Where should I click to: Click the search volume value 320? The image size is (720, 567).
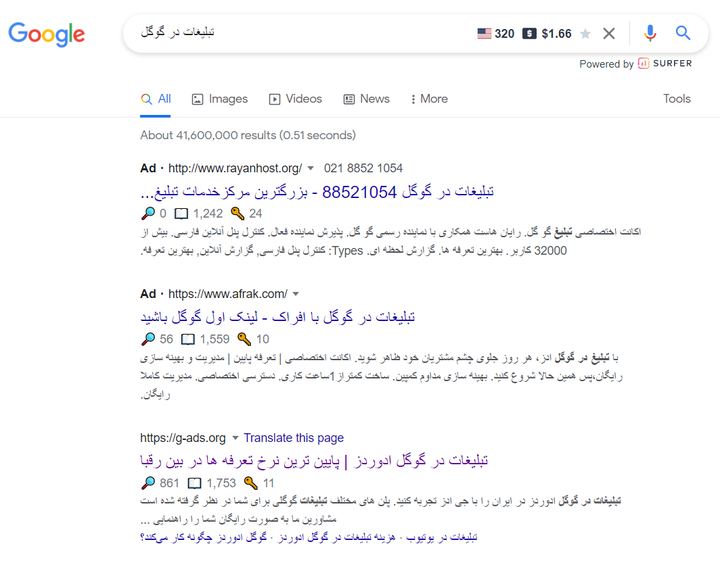(x=504, y=34)
